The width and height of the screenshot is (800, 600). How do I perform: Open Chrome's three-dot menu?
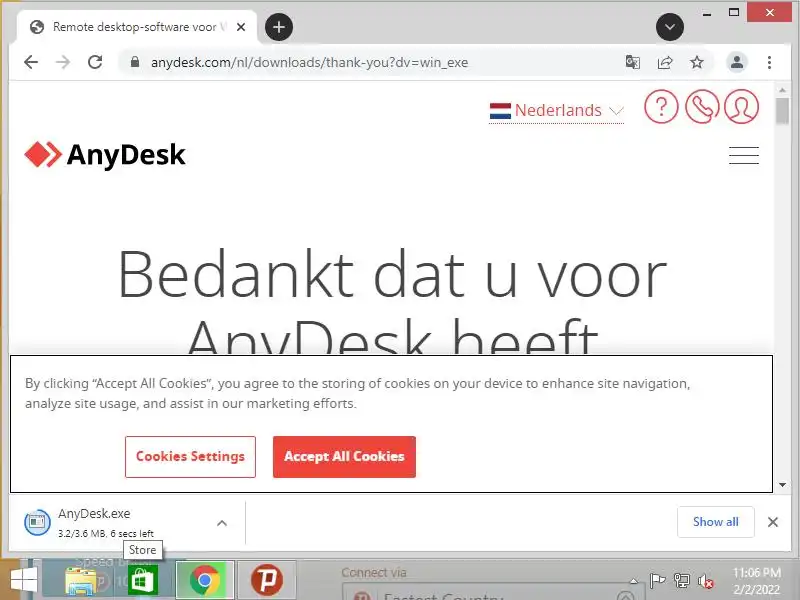pos(769,62)
